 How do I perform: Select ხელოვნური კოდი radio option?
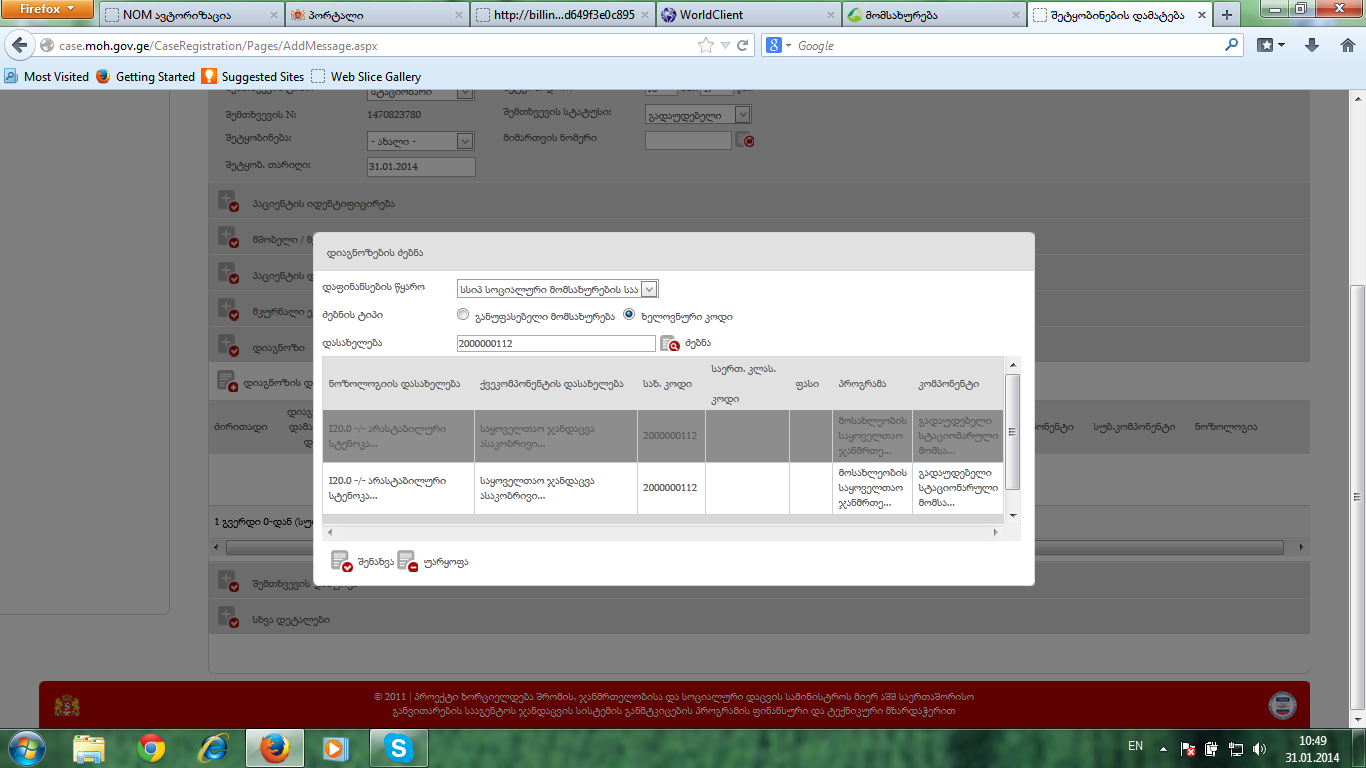point(629,315)
